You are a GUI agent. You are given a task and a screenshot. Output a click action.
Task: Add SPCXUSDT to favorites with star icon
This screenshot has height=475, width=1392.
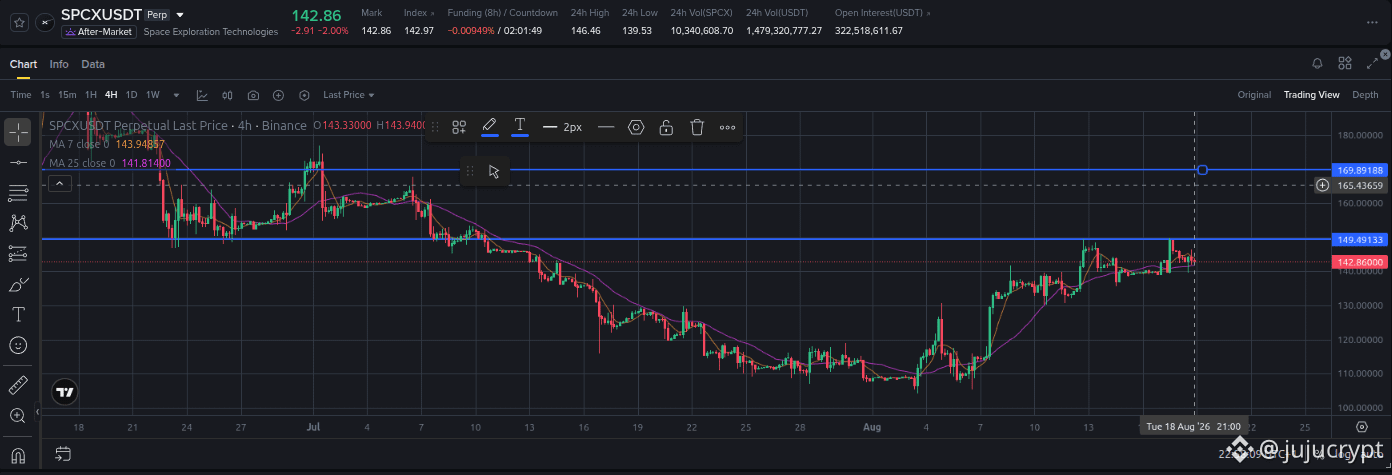pos(19,22)
